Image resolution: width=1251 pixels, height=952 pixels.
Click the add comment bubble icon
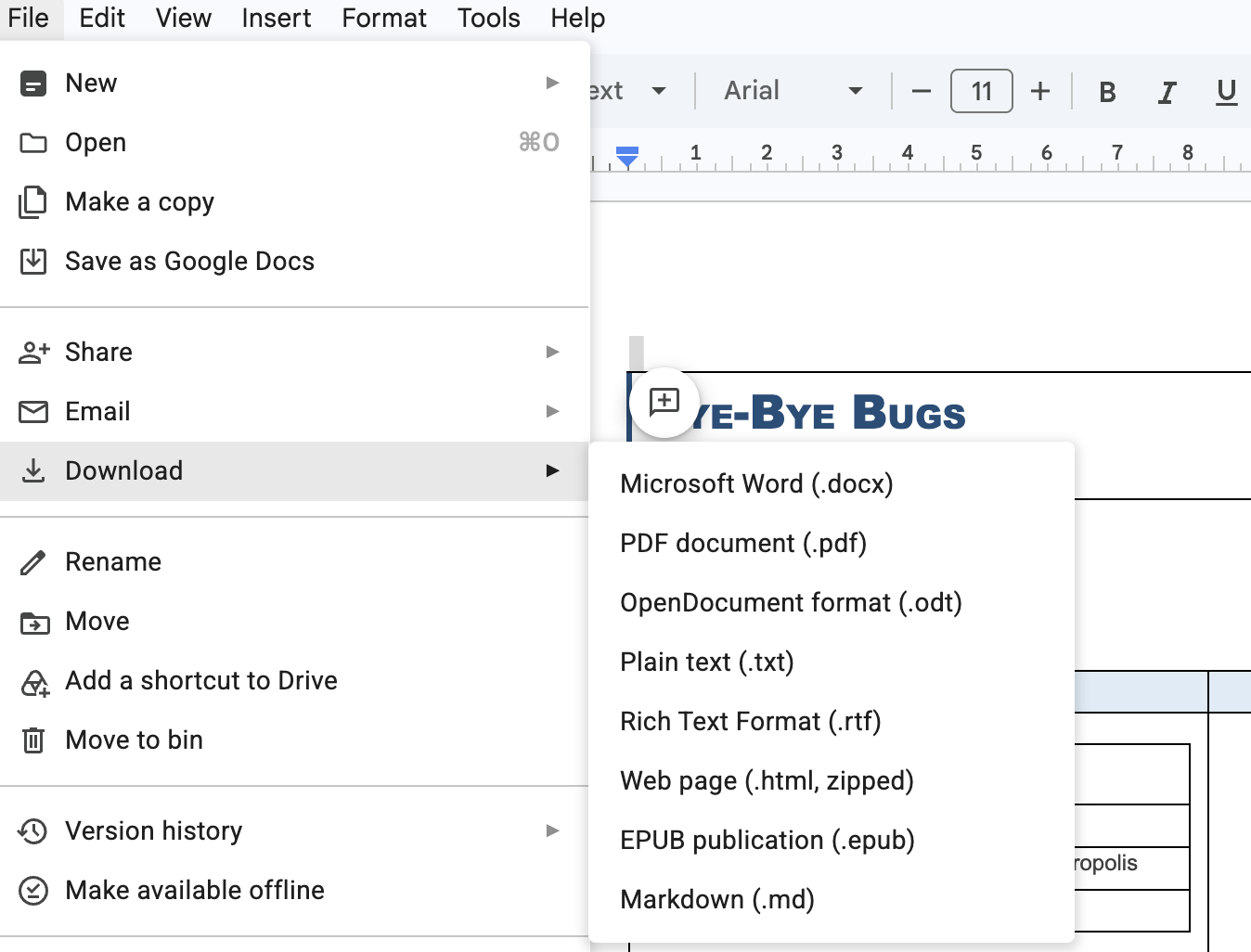(x=664, y=402)
